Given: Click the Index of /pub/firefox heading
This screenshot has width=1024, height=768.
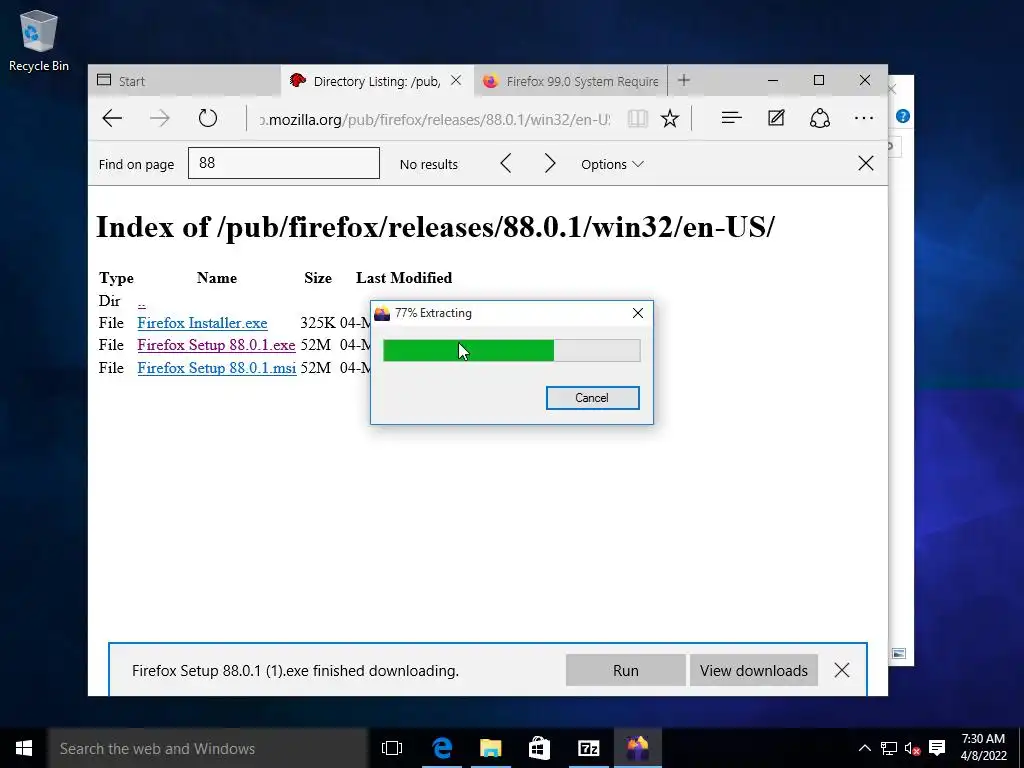Looking at the screenshot, I should pos(435,227).
